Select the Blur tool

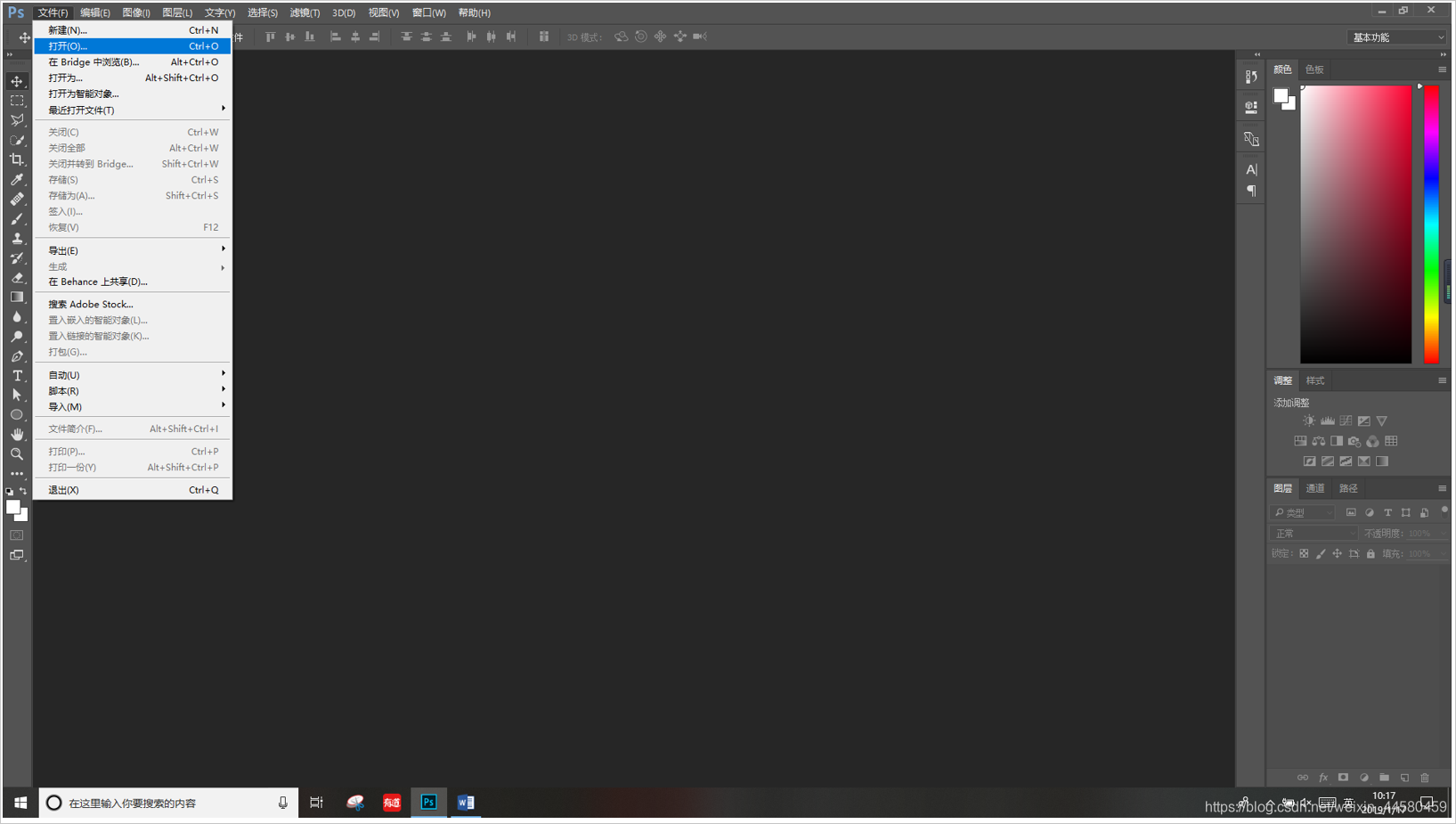pos(17,316)
